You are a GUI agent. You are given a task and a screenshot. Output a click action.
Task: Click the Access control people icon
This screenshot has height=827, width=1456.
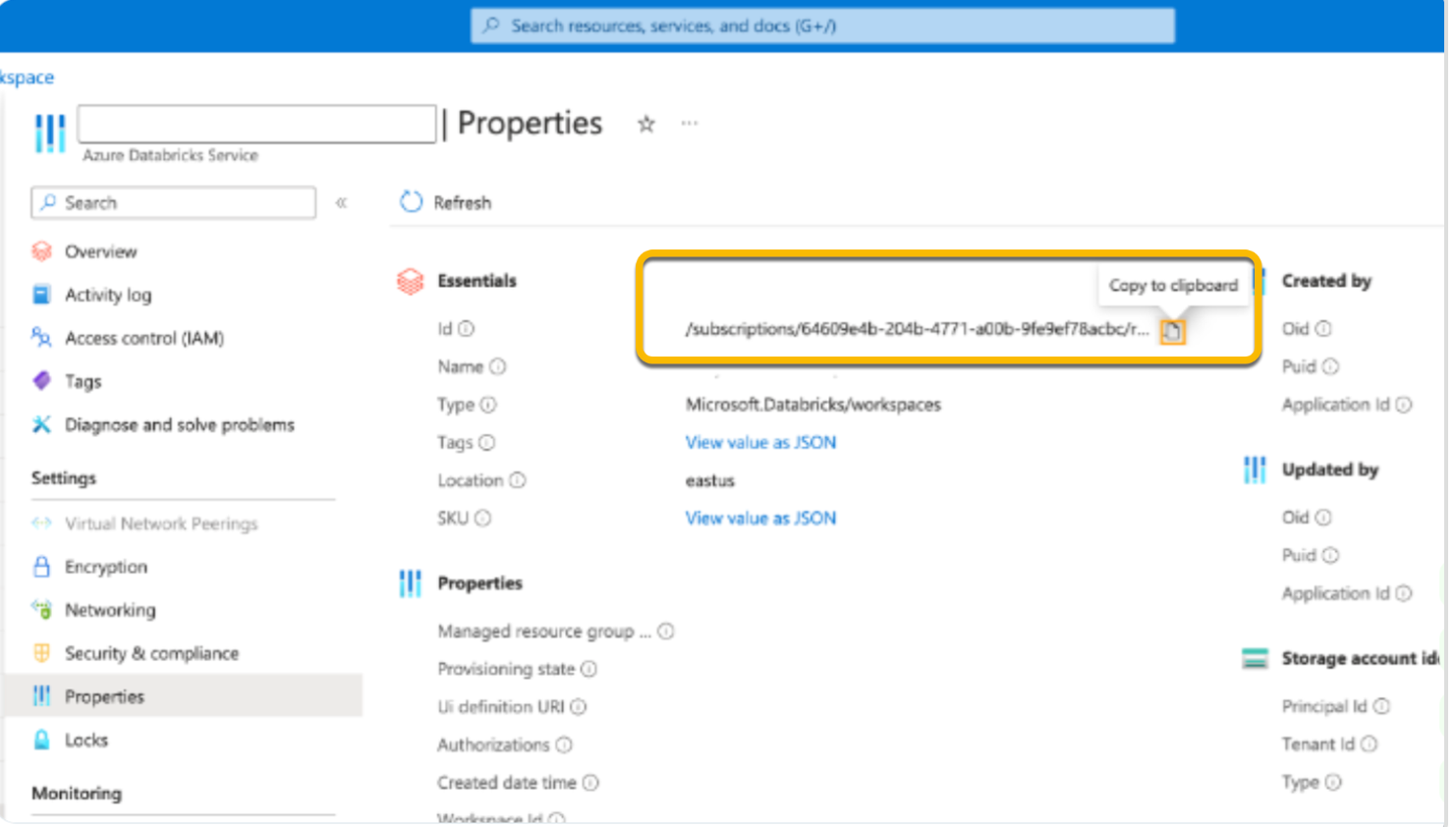41,338
